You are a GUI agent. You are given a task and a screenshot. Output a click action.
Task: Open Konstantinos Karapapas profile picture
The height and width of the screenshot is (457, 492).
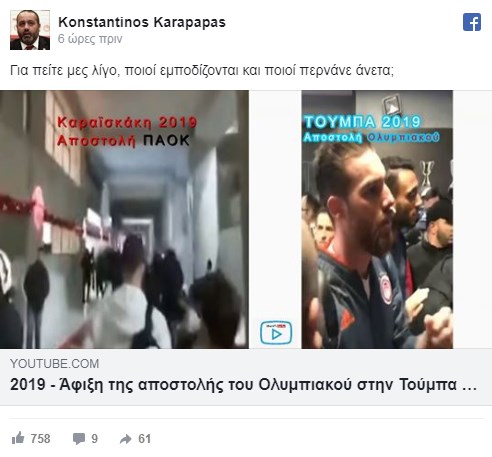30,30
